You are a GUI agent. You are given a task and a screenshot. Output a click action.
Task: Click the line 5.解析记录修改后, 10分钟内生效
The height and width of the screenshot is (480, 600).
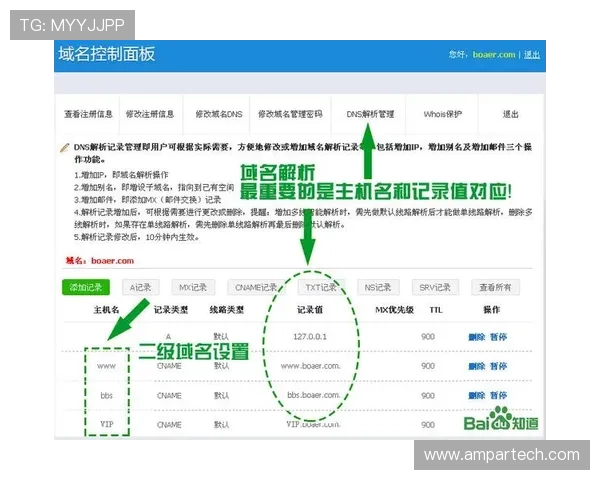click(x=137, y=237)
